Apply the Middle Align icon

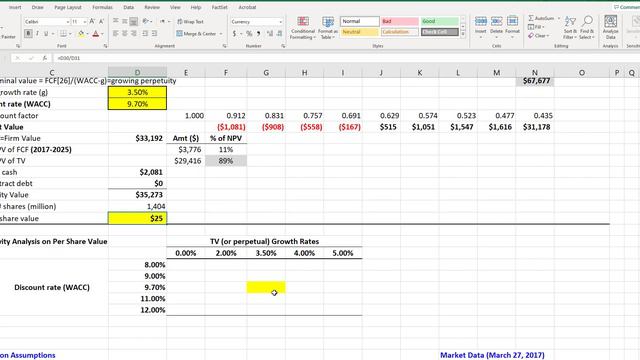[124, 21]
